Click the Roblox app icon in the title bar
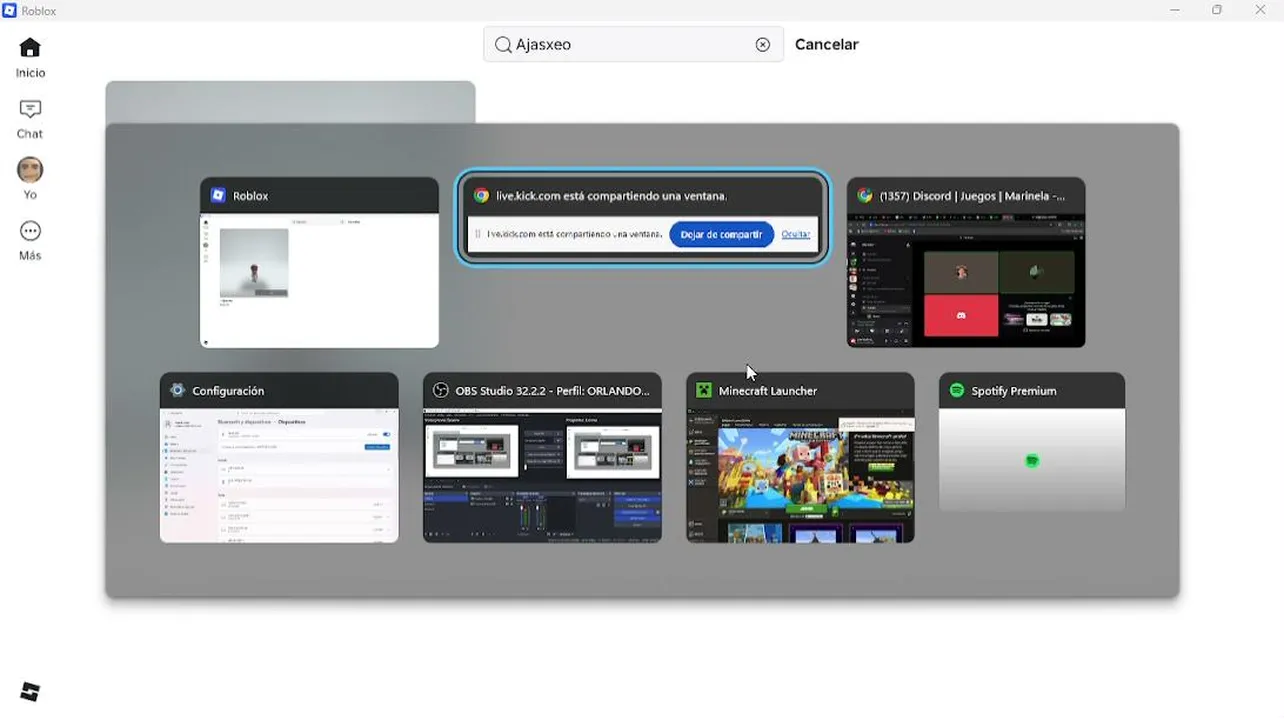This screenshot has height=720, width=1284. click(10, 10)
